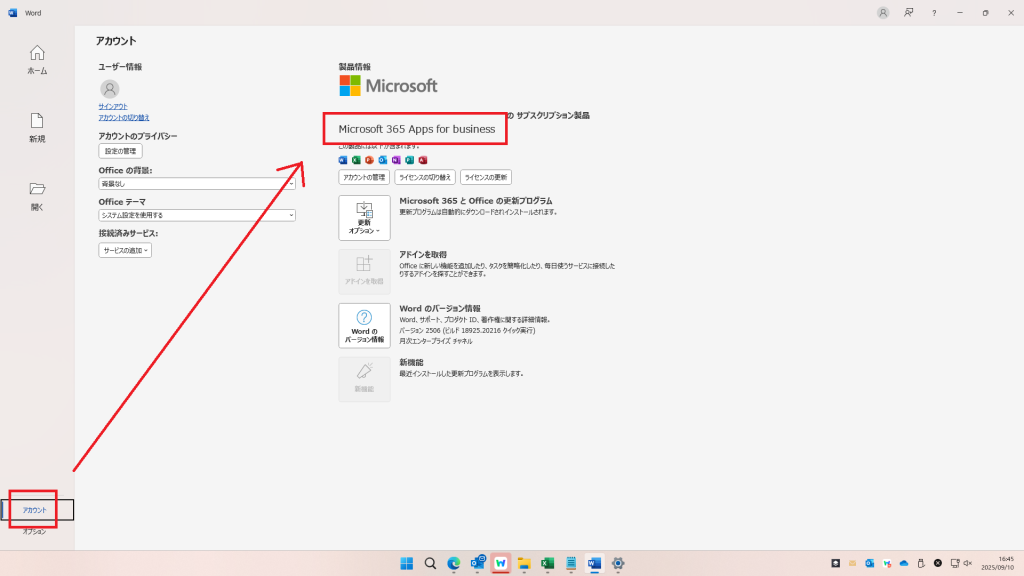Open the Office テーマ dropdown
Screen dimensions: 1024x576
[x=197, y=215]
